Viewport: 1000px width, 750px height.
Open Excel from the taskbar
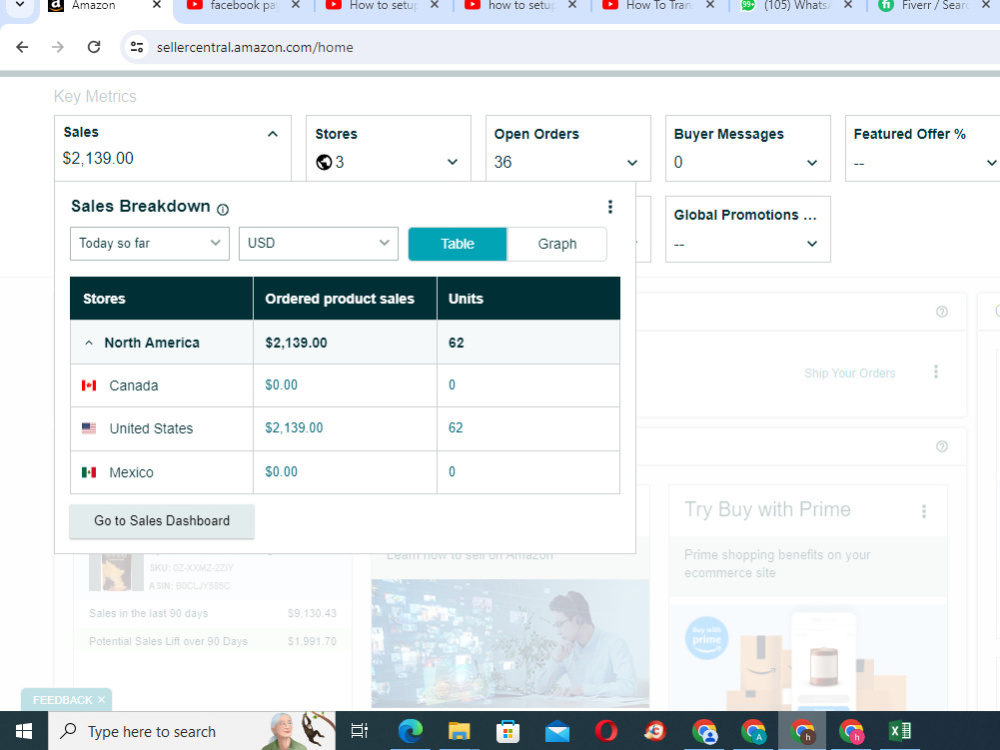pos(900,731)
